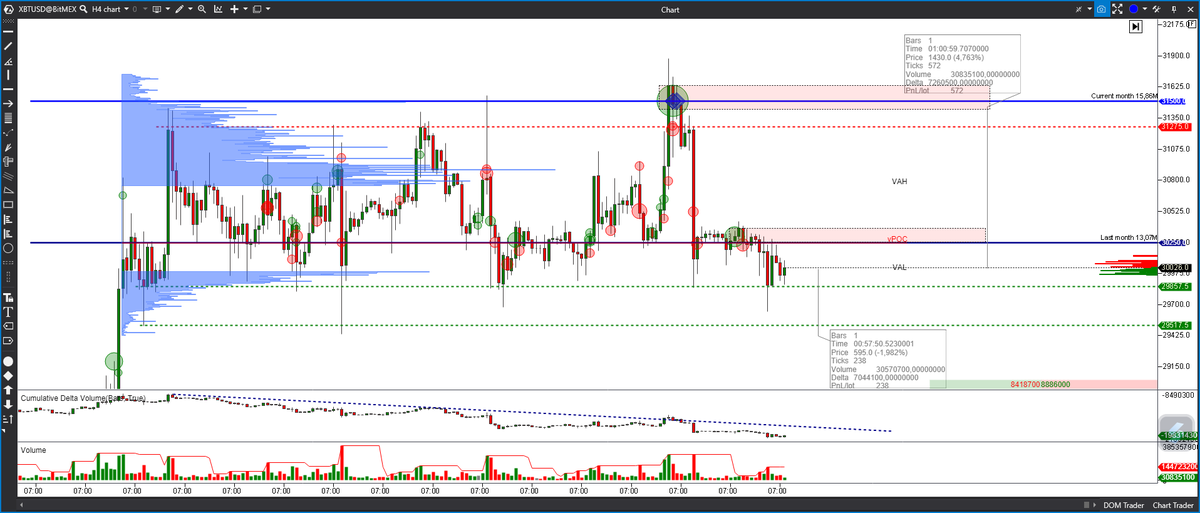Click the monitor display settings icon
The image size is (1200, 513).
point(157,9)
